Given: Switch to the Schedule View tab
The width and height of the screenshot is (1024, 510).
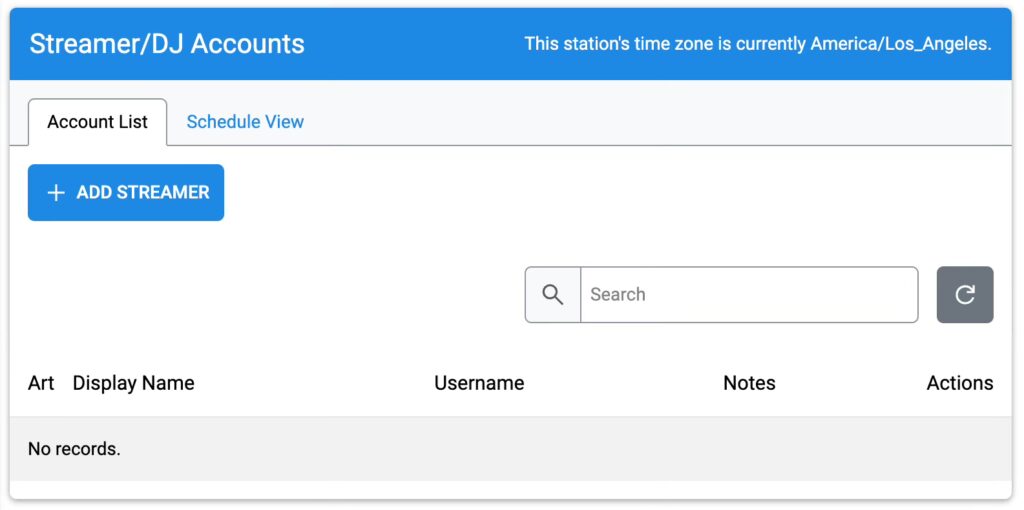Looking at the screenshot, I should 245,122.
